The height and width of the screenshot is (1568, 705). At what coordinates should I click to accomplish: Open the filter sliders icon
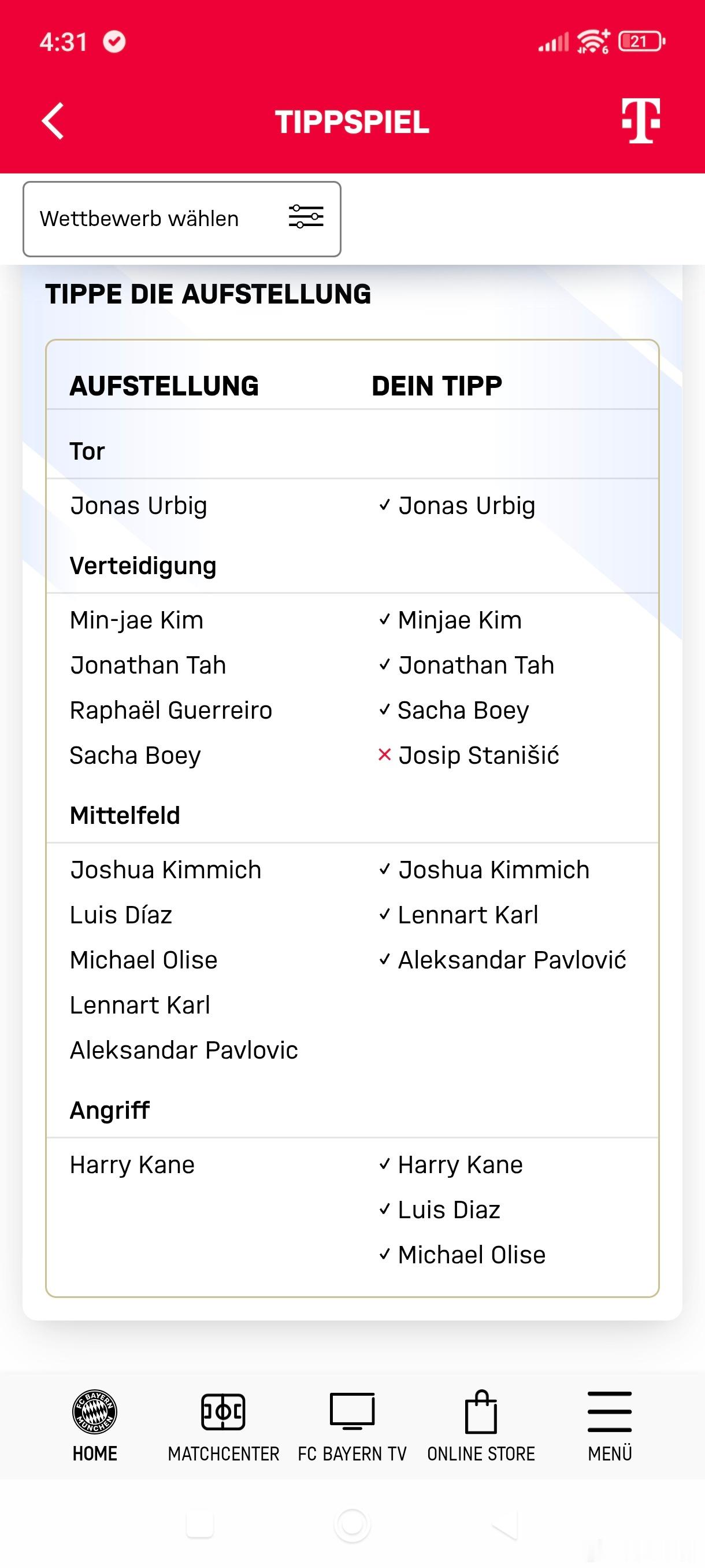point(306,217)
